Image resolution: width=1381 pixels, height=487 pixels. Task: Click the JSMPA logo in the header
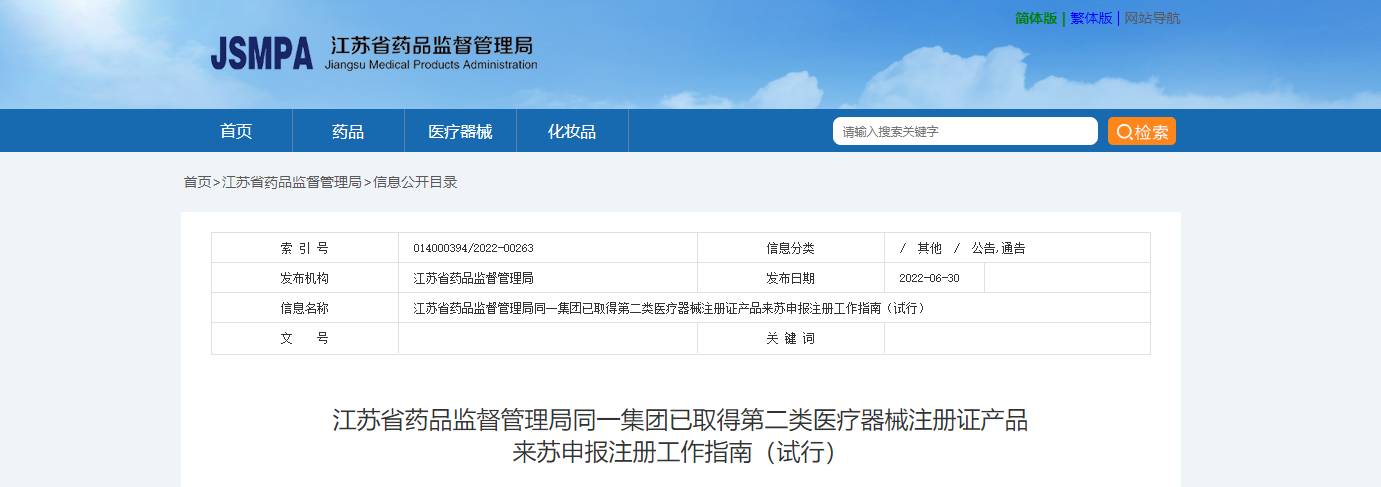[x=262, y=53]
